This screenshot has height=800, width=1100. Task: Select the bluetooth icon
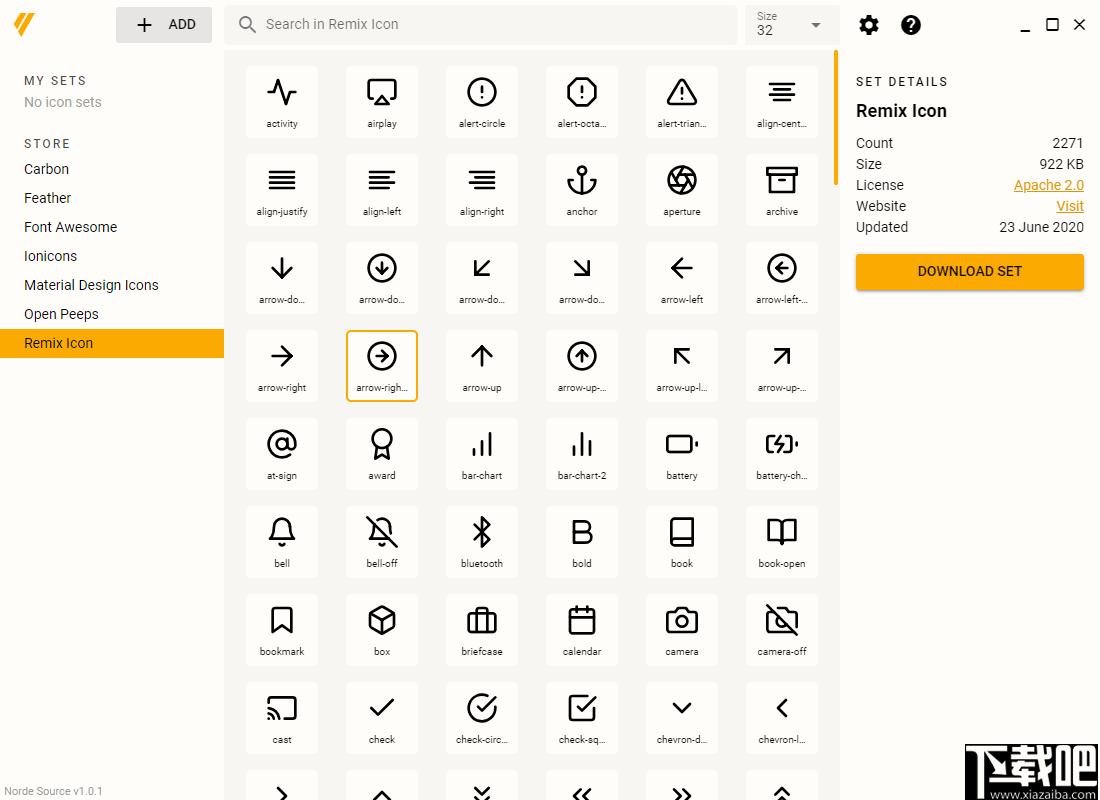pos(482,542)
